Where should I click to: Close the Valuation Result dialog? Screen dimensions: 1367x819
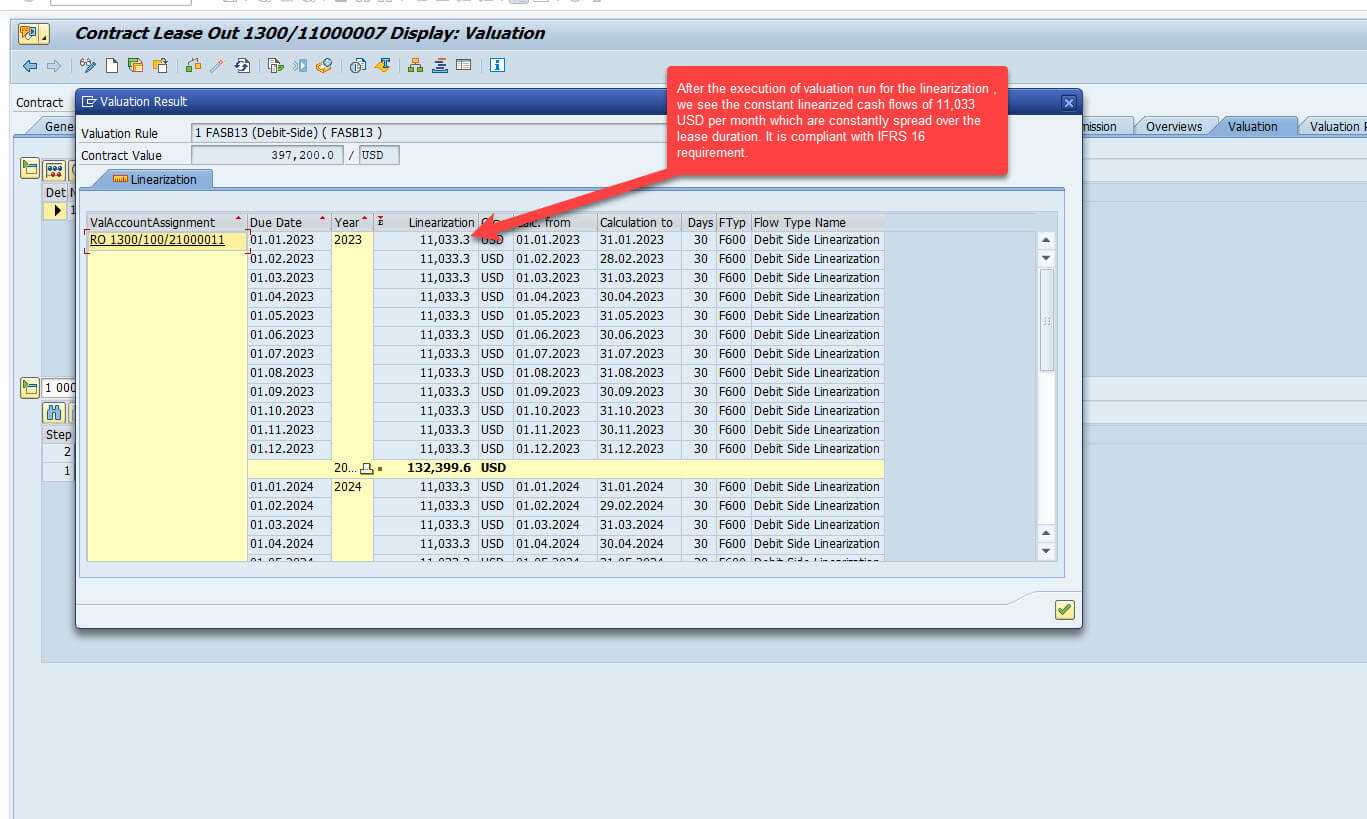1068,102
